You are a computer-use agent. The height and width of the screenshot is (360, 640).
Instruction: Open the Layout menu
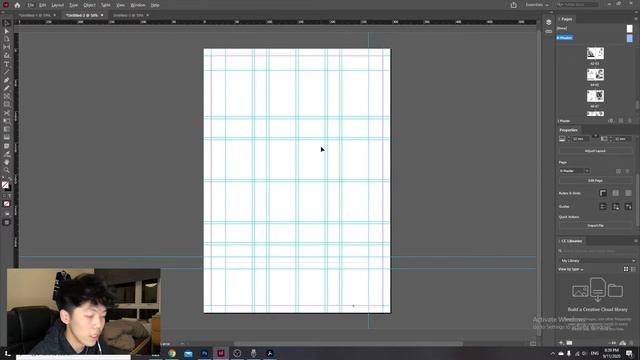[x=57, y=5]
